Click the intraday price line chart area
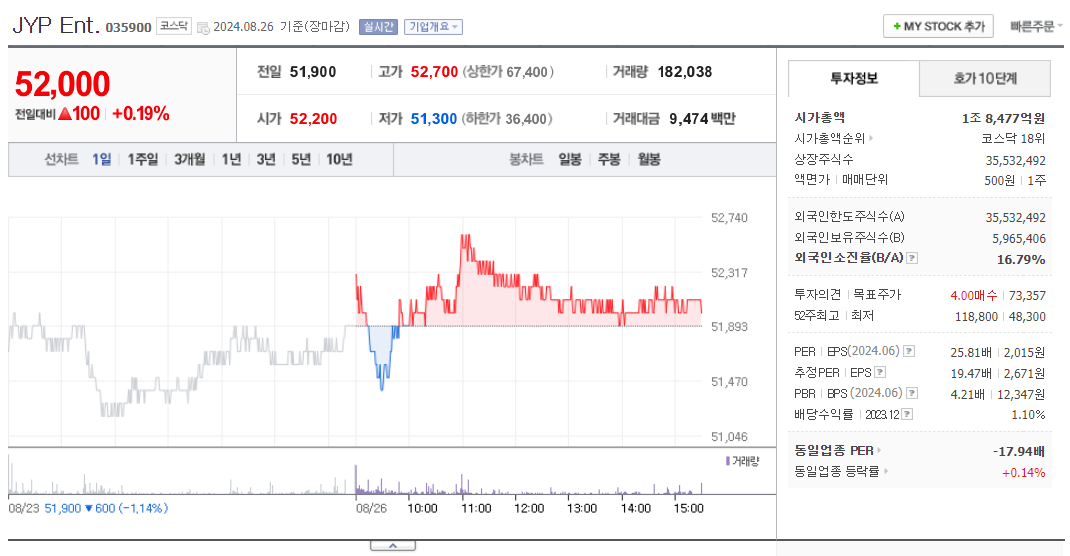The height and width of the screenshot is (556, 1070). tap(355, 331)
